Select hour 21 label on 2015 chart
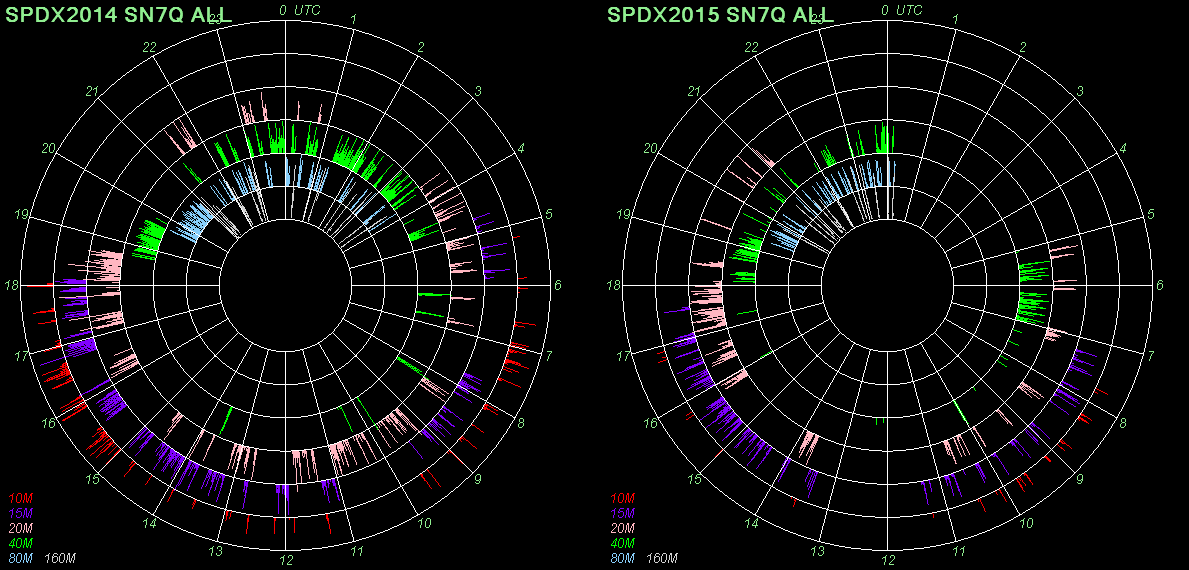The image size is (1189, 570). click(692, 92)
